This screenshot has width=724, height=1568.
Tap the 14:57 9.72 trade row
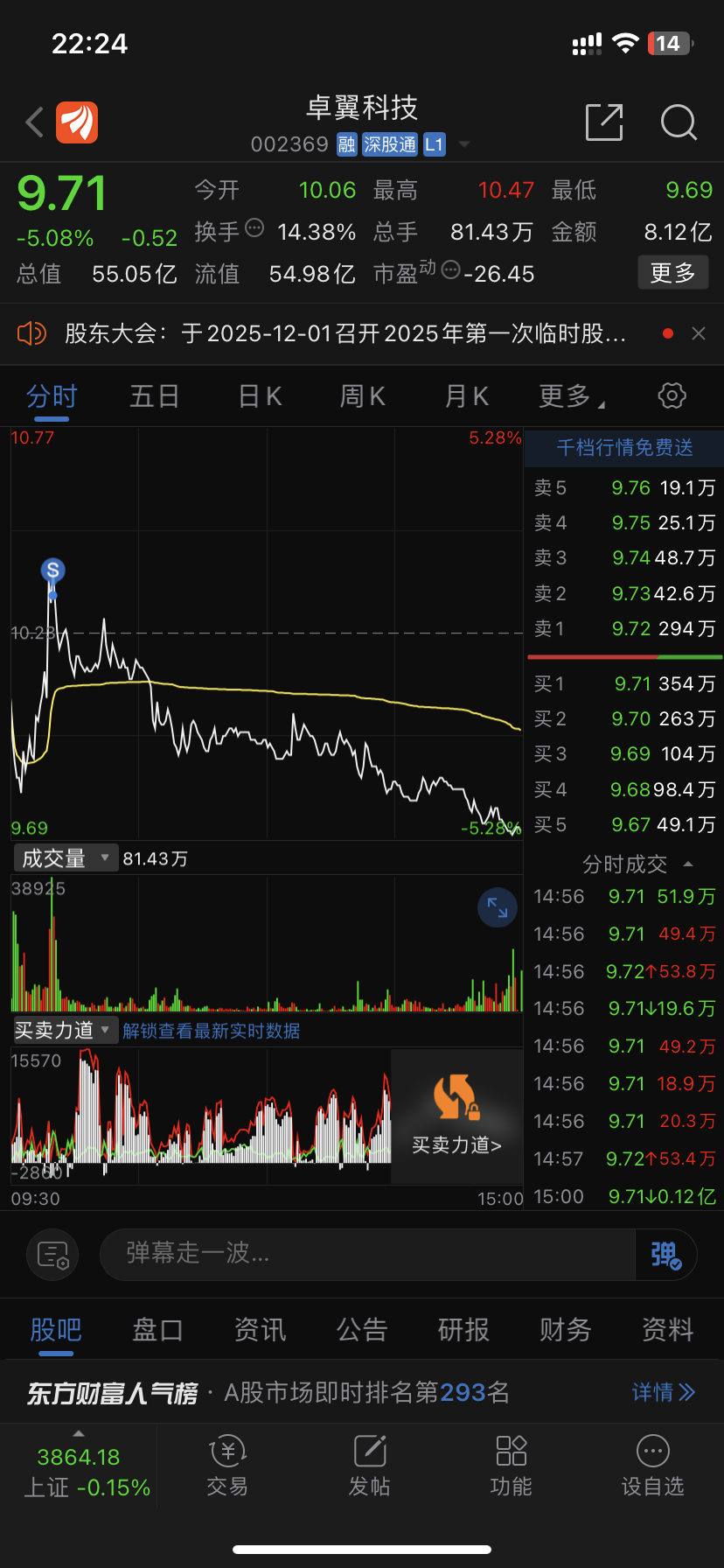[x=624, y=1158]
